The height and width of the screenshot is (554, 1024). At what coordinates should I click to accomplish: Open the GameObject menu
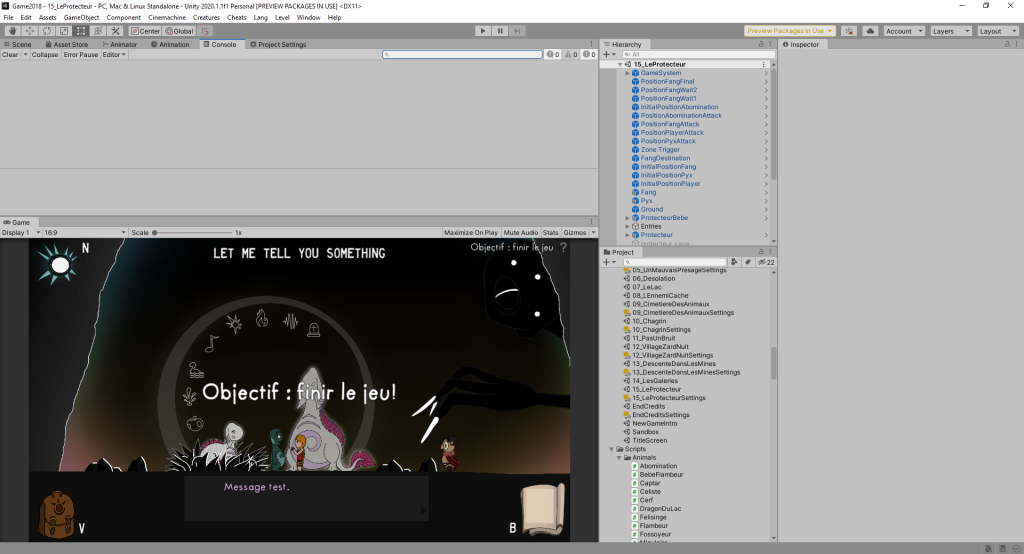82,18
